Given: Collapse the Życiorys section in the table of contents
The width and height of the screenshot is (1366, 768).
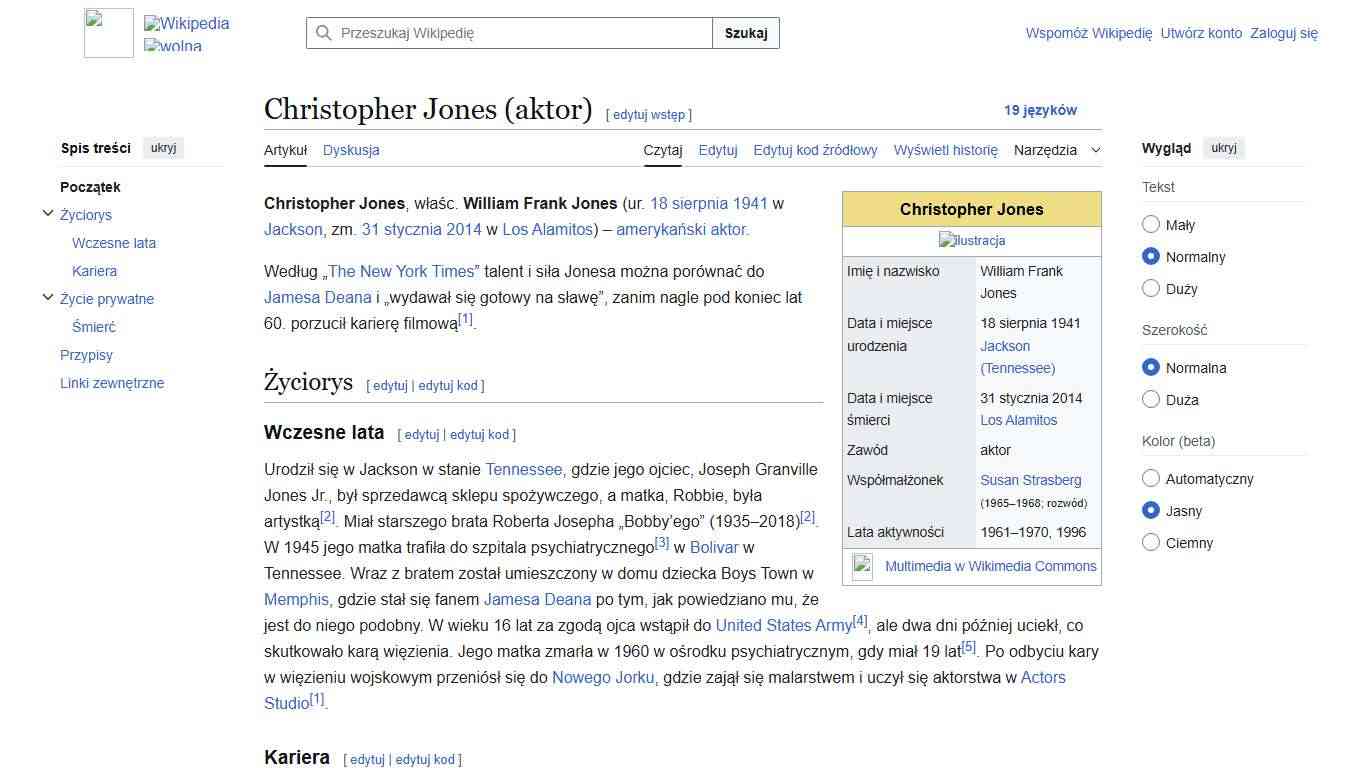Looking at the screenshot, I should click(x=47, y=212).
